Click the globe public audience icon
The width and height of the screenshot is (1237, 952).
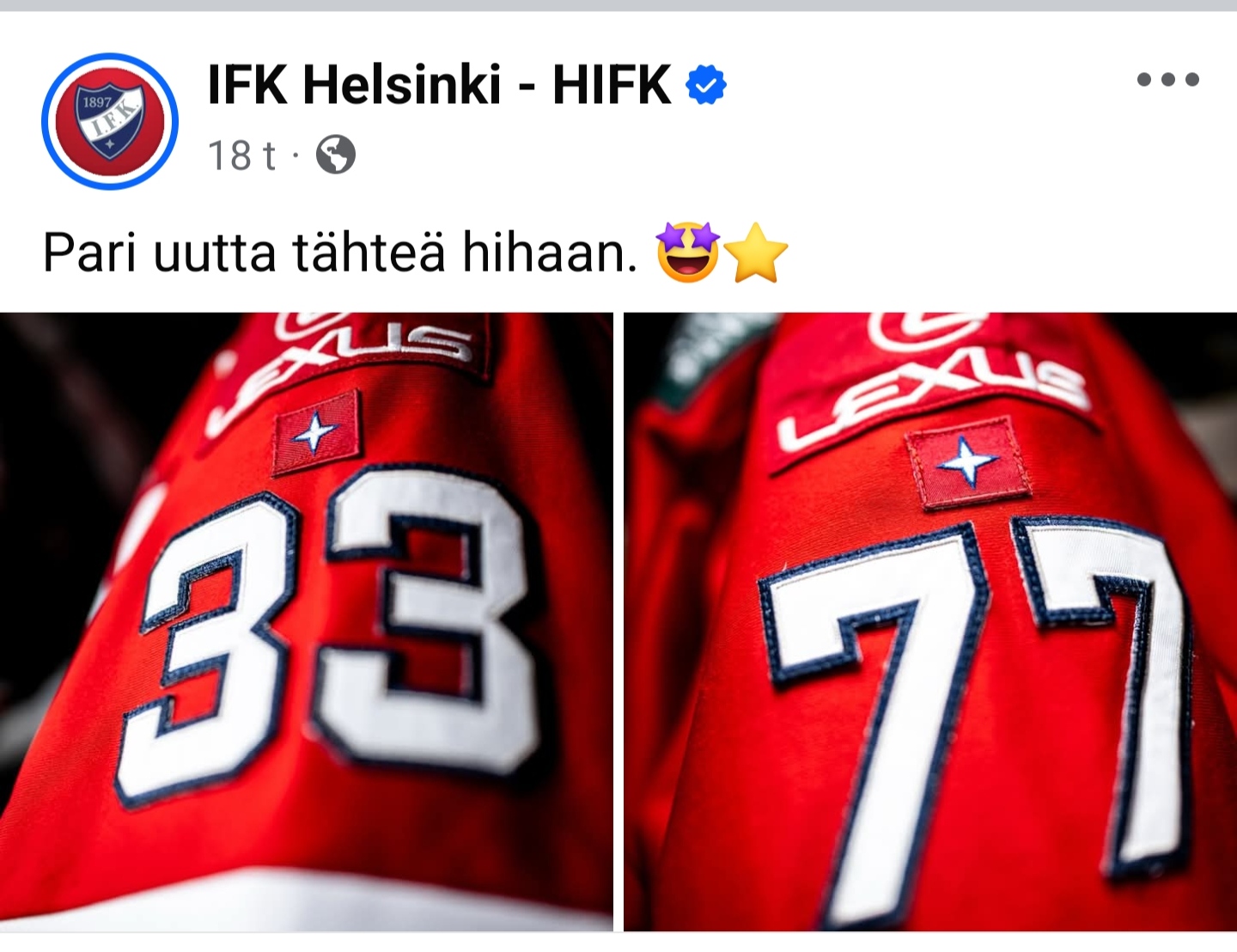point(335,156)
